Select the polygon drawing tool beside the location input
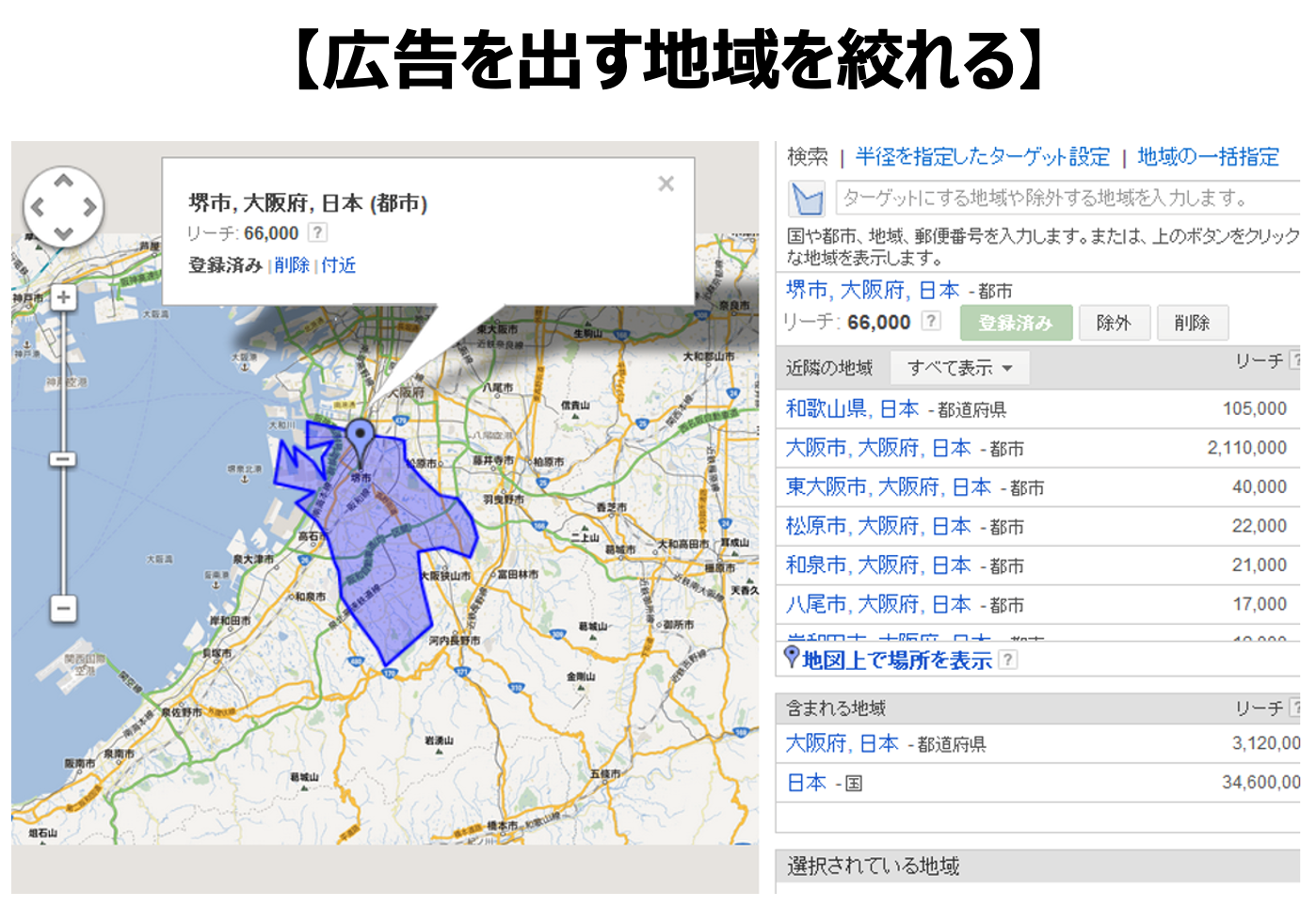Image resolution: width=1316 pixels, height=907 pixels. (805, 198)
